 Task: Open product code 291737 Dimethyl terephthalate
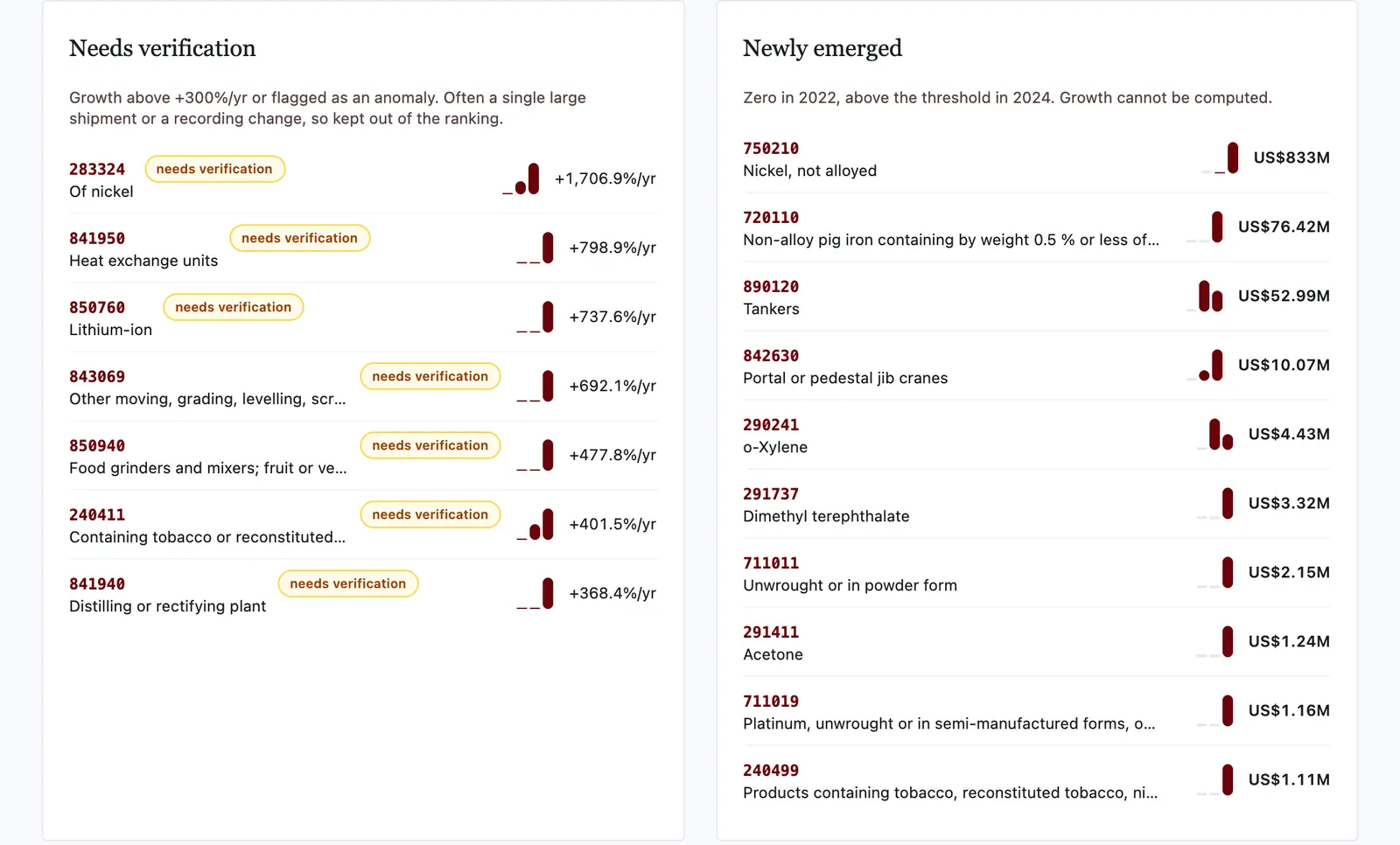[771, 493]
